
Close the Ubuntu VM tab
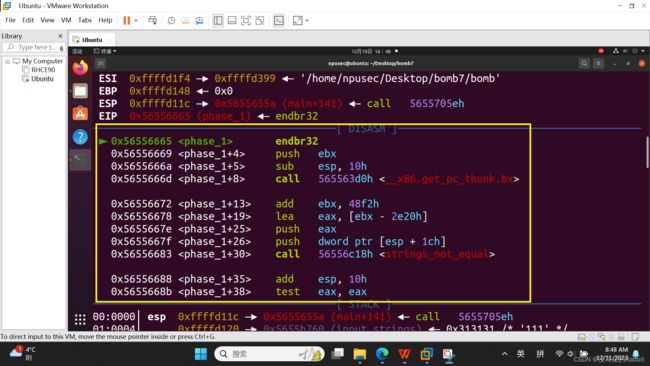[110, 40]
